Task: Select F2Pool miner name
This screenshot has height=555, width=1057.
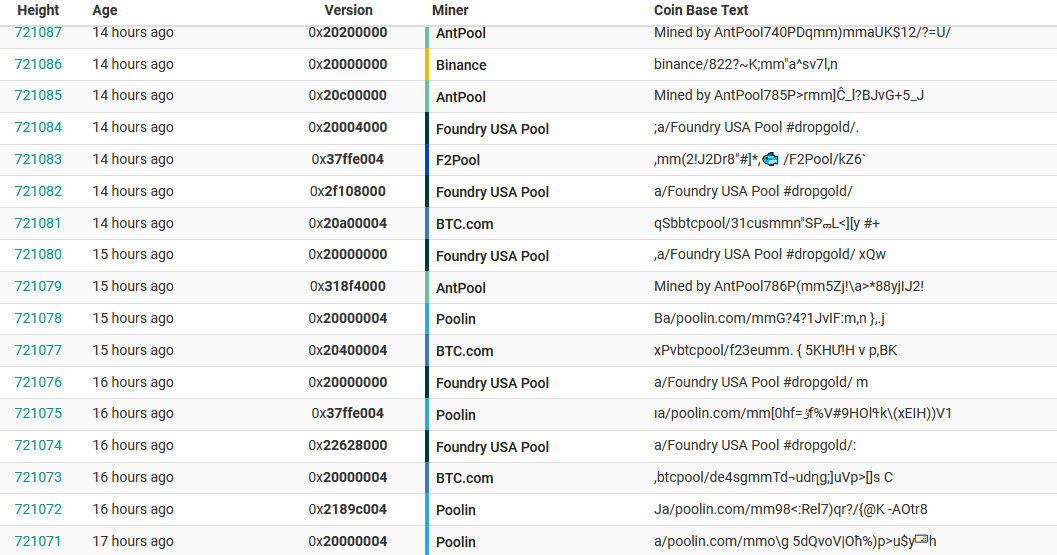Action: [x=458, y=160]
